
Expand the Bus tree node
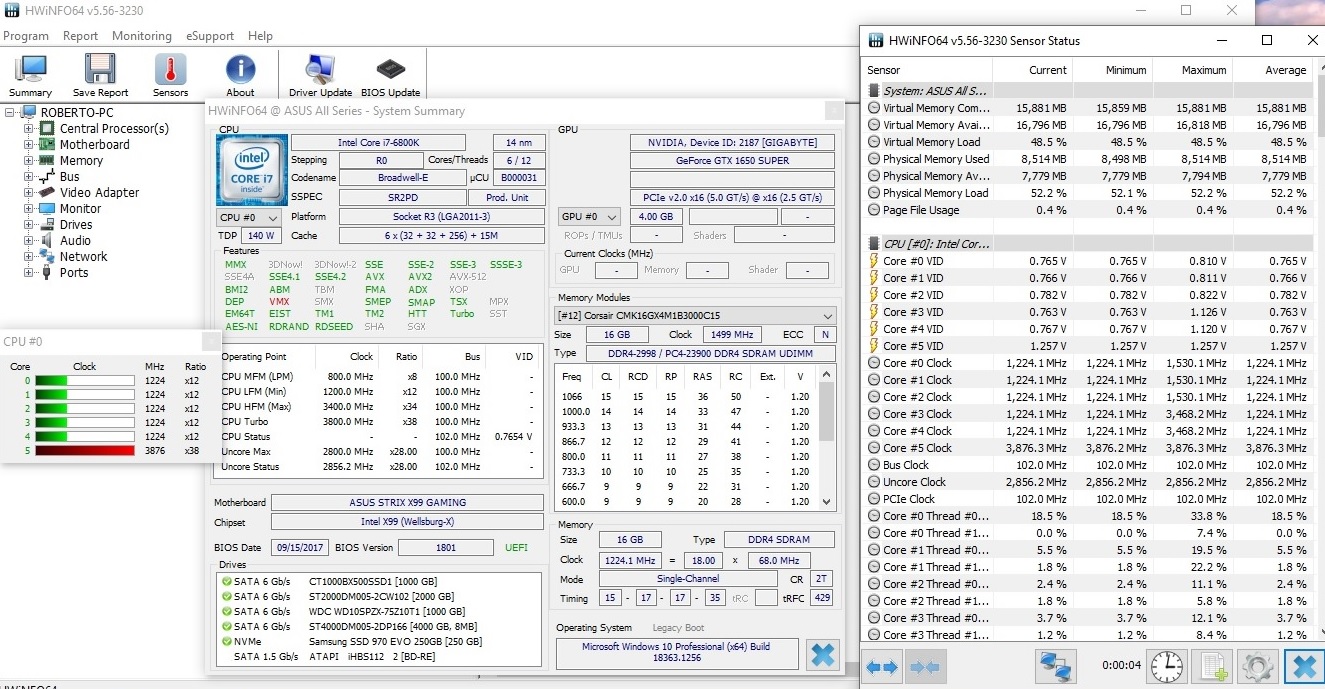30,177
